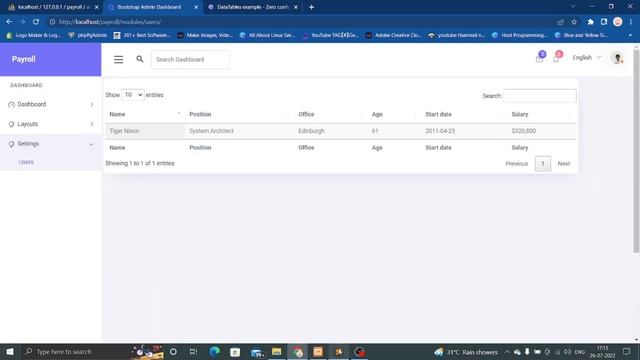Focus the table Search input box
Image resolution: width=640 pixels, height=360 pixels.
tap(540, 96)
